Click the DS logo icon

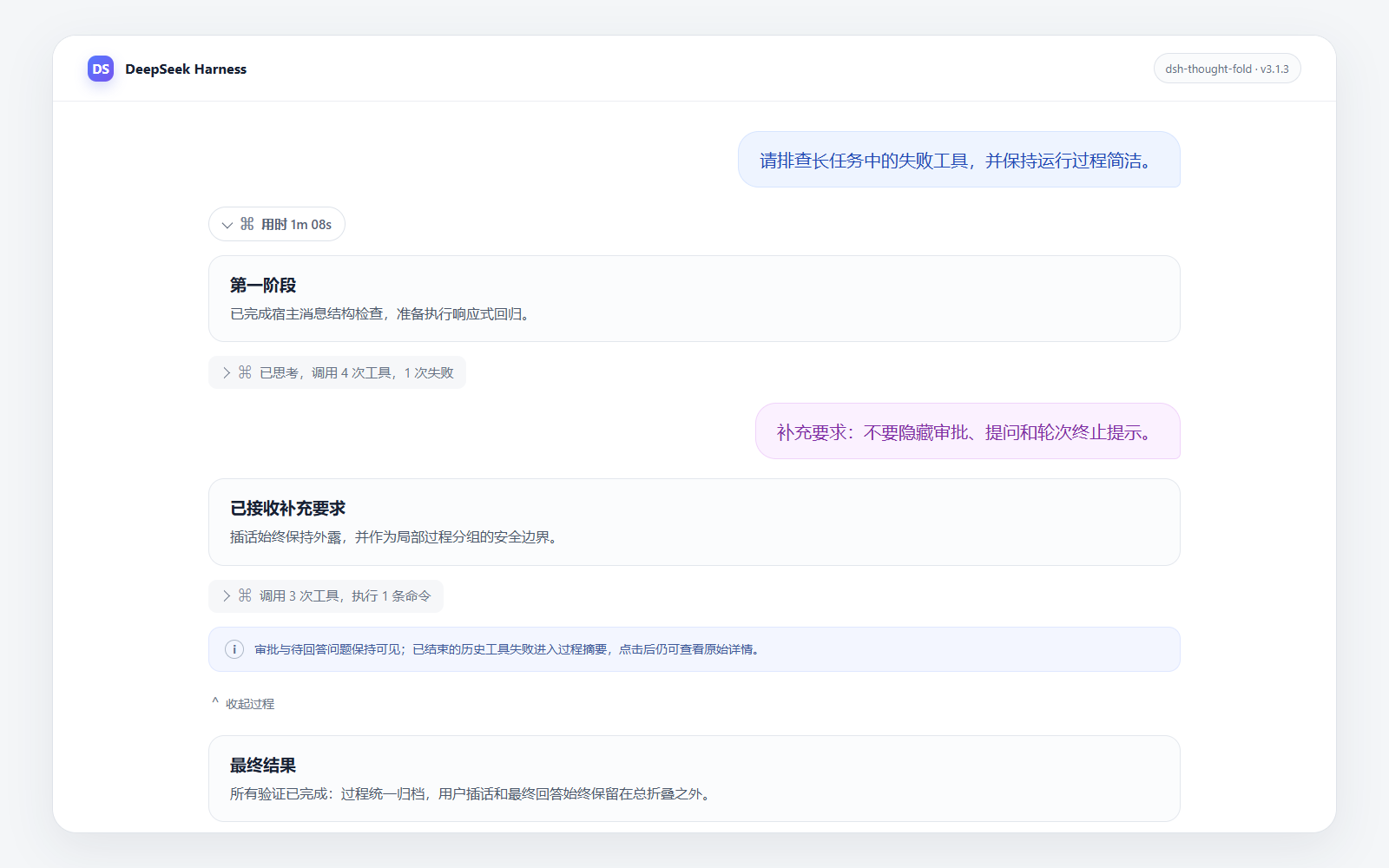click(x=101, y=69)
